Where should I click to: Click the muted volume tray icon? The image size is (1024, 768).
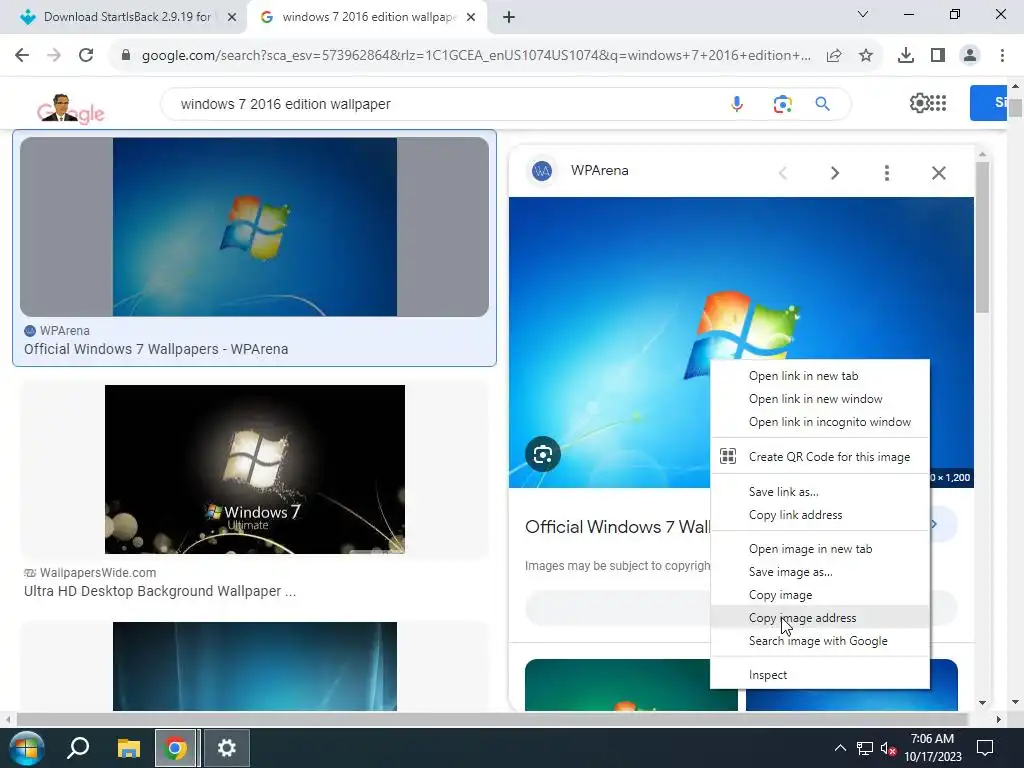click(888, 748)
